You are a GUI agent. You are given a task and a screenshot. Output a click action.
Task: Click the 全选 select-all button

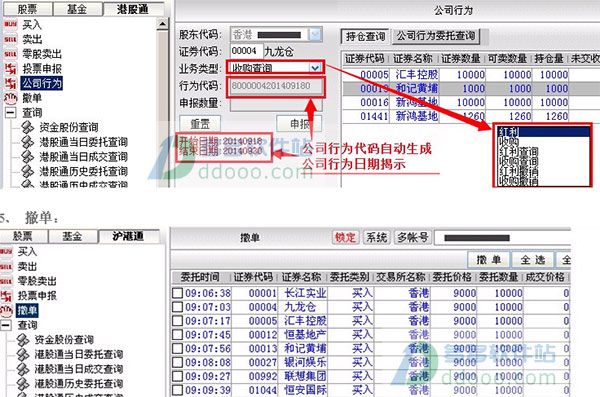[533, 260]
